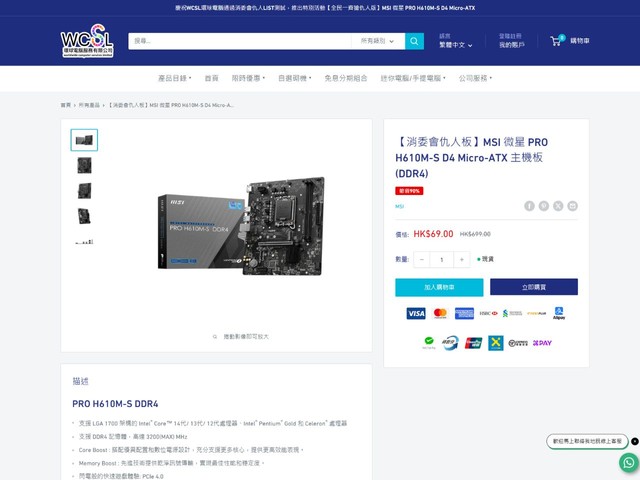Click the online support chat bubble text
Screen dimensions: 640x480
coord(587,441)
